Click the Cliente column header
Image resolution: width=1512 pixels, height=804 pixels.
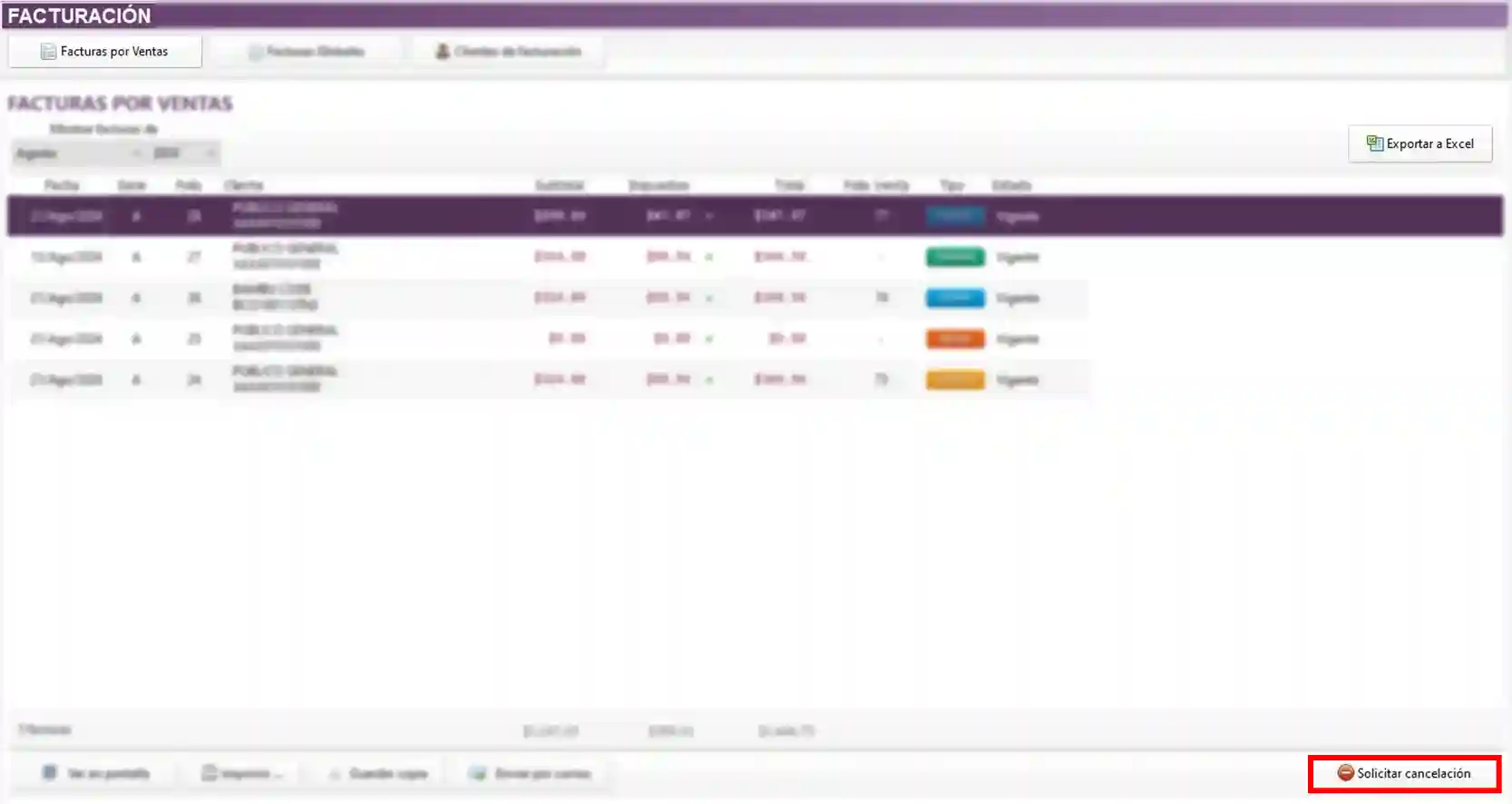[243, 185]
